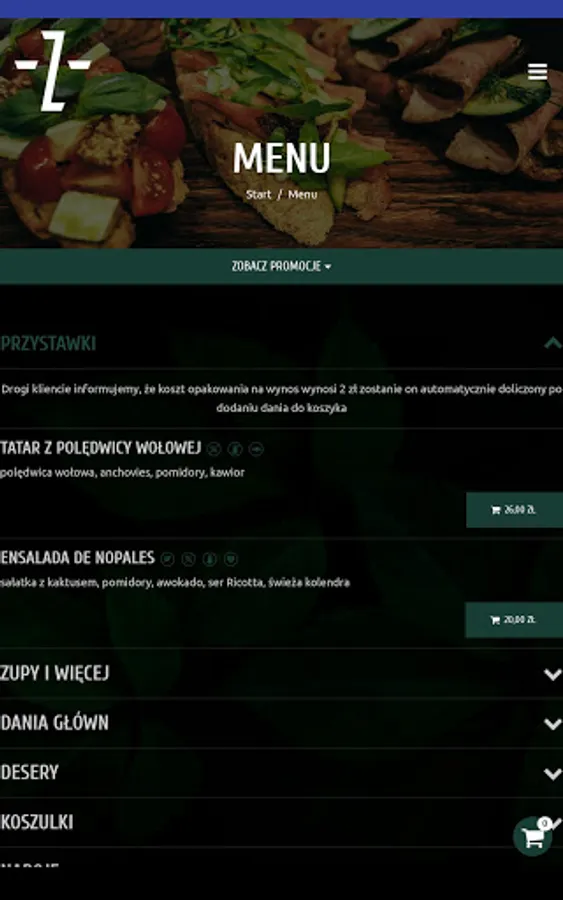Click the Menu breadcrumb item
The width and height of the screenshot is (563, 900).
(302, 195)
